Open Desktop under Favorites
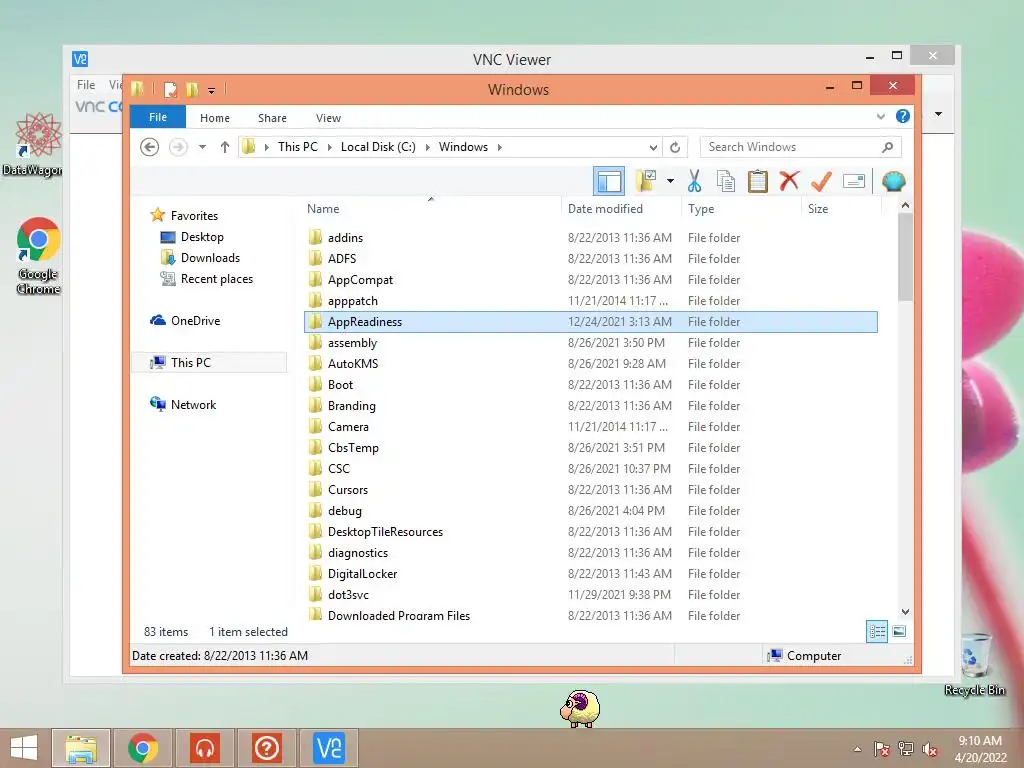1024x768 pixels. click(202, 237)
